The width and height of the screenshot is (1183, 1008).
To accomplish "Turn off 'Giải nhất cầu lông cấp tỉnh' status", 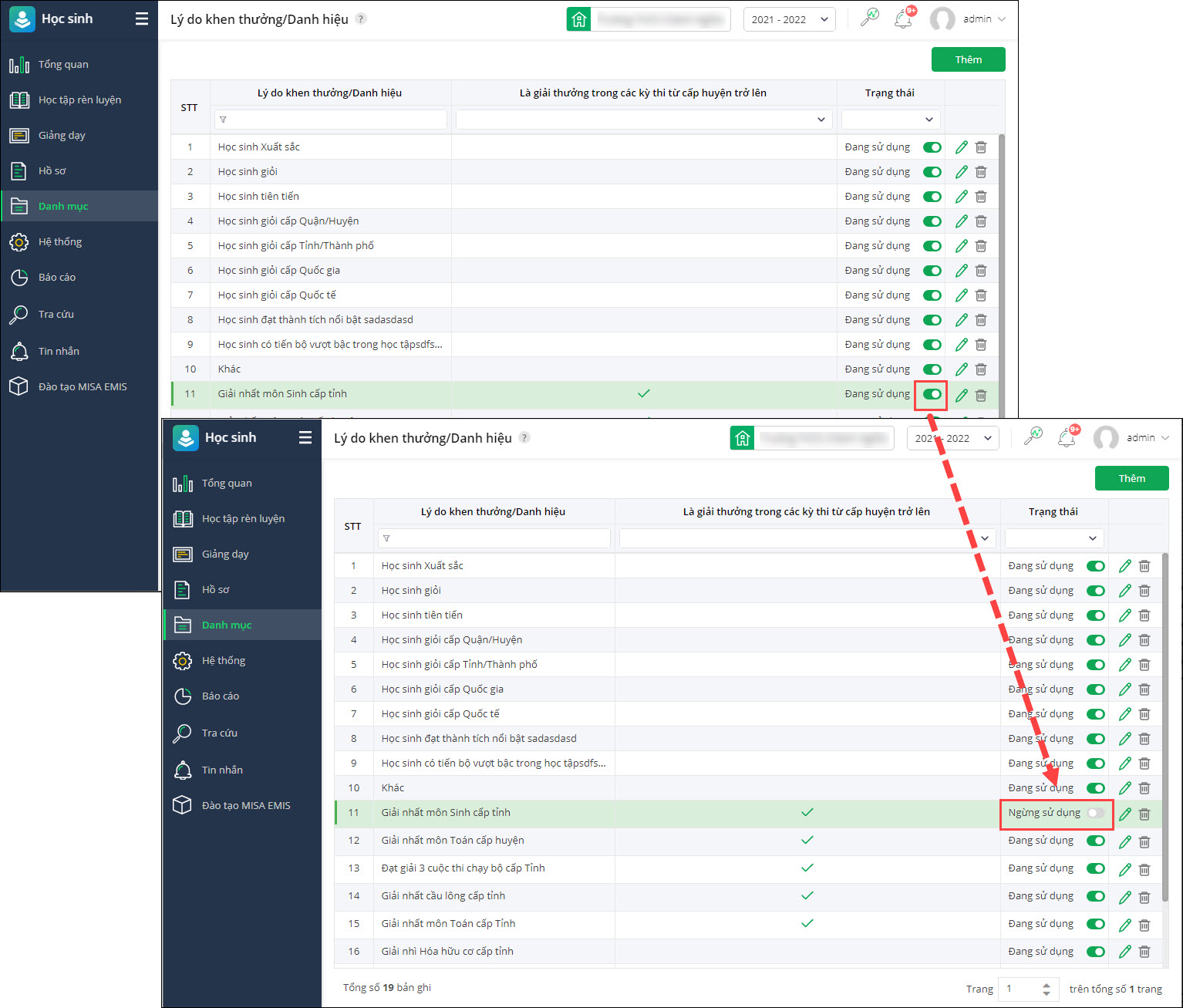I will click(1096, 896).
